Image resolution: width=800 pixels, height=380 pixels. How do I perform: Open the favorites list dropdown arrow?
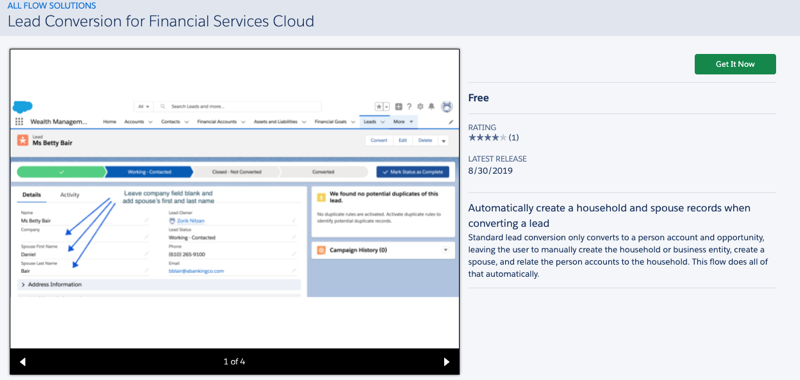coord(386,107)
